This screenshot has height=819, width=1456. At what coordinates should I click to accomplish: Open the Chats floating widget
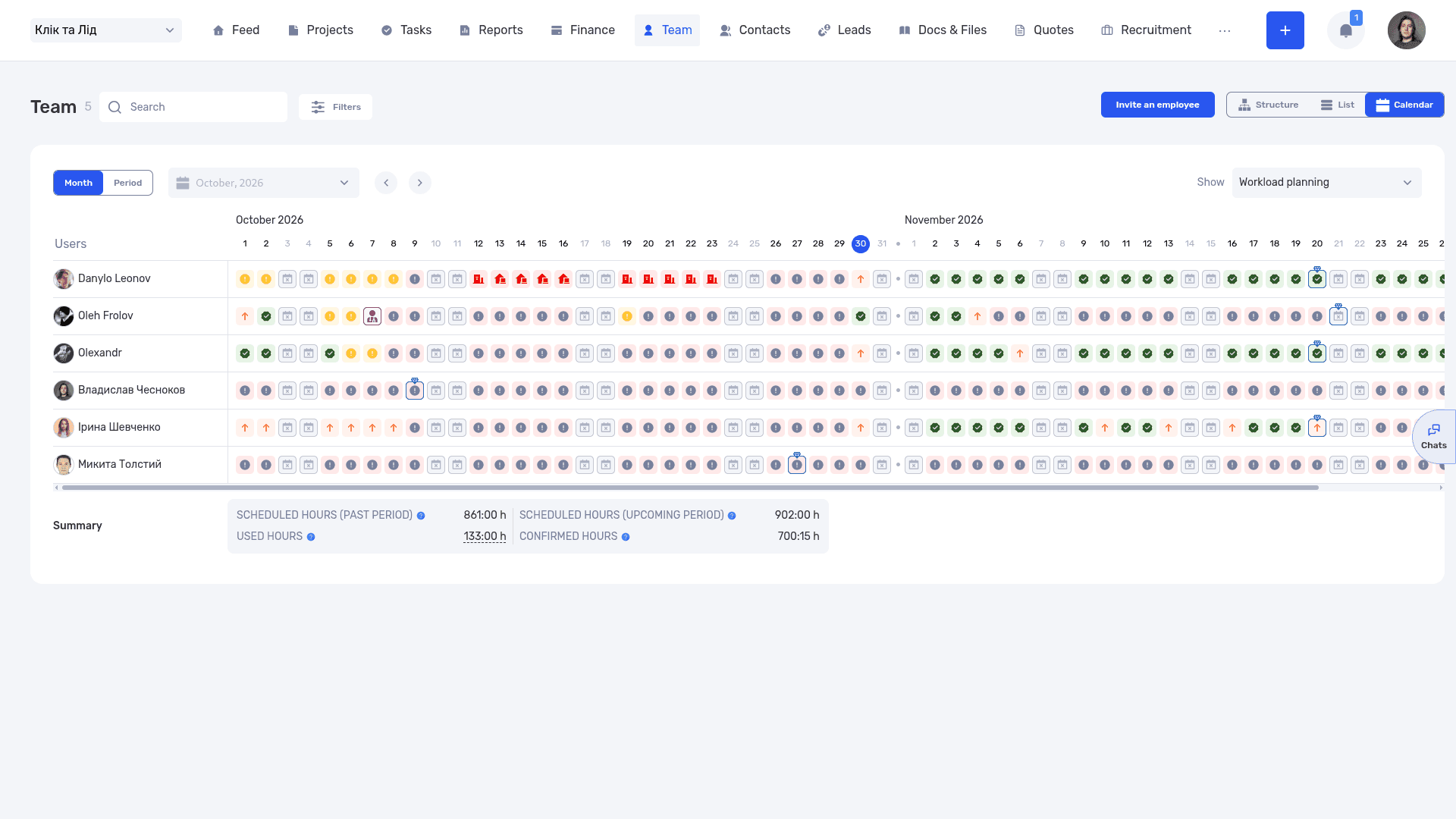tap(1433, 436)
